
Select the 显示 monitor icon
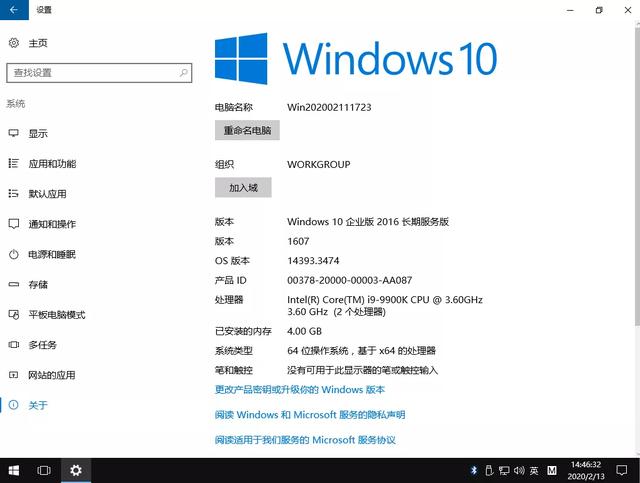(x=13, y=133)
